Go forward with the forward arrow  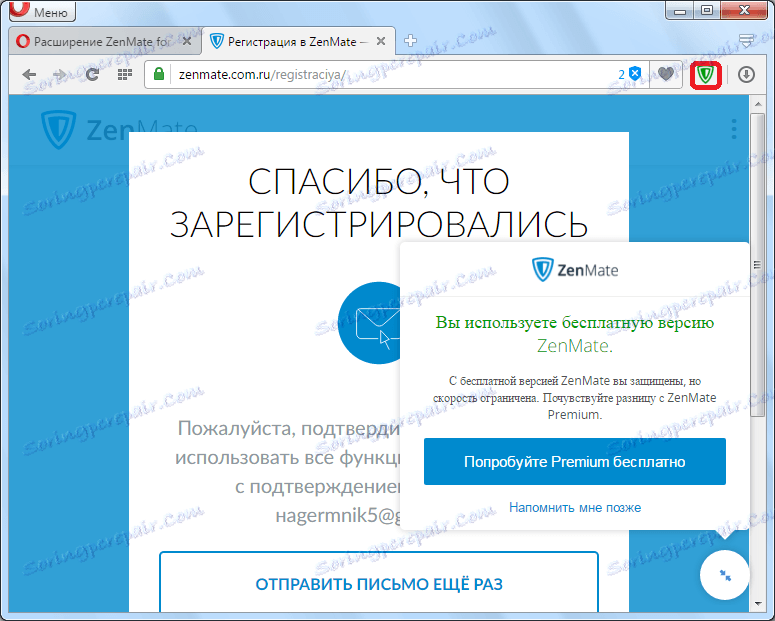pyautogui.click(x=60, y=75)
